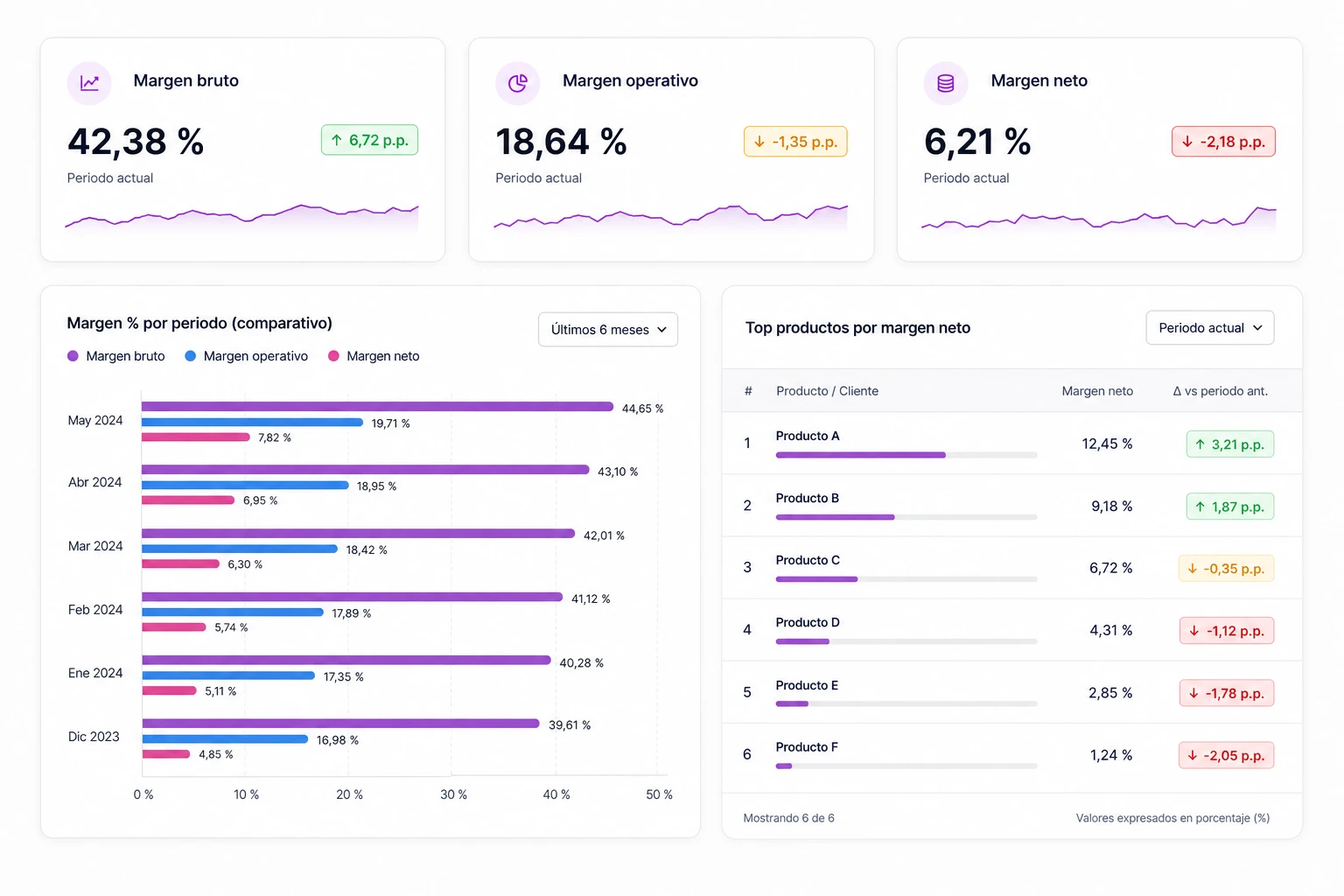
Task: Click the 42,38 % gross margin value
Action: [x=136, y=142]
